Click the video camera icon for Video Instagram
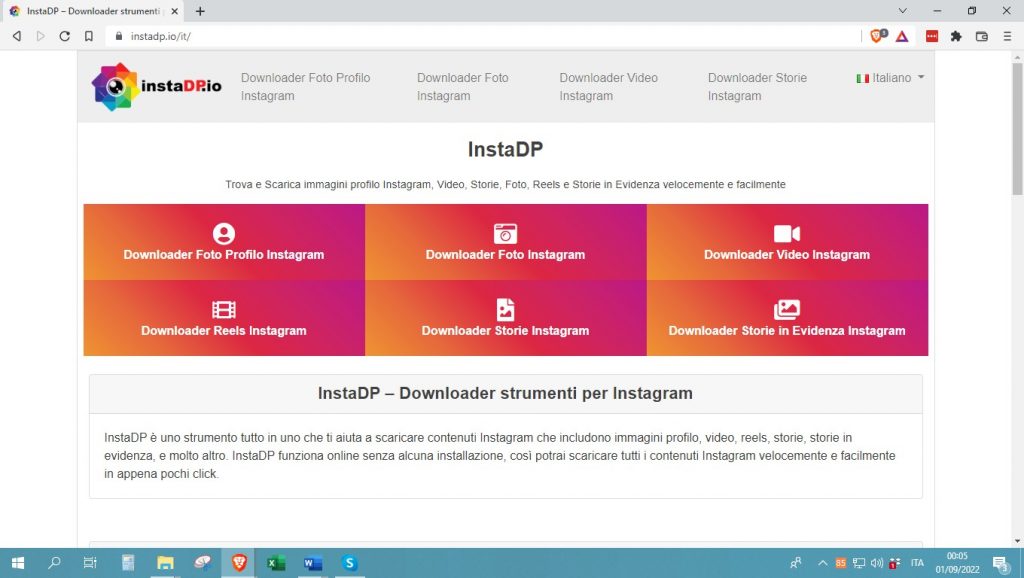 tap(787, 232)
